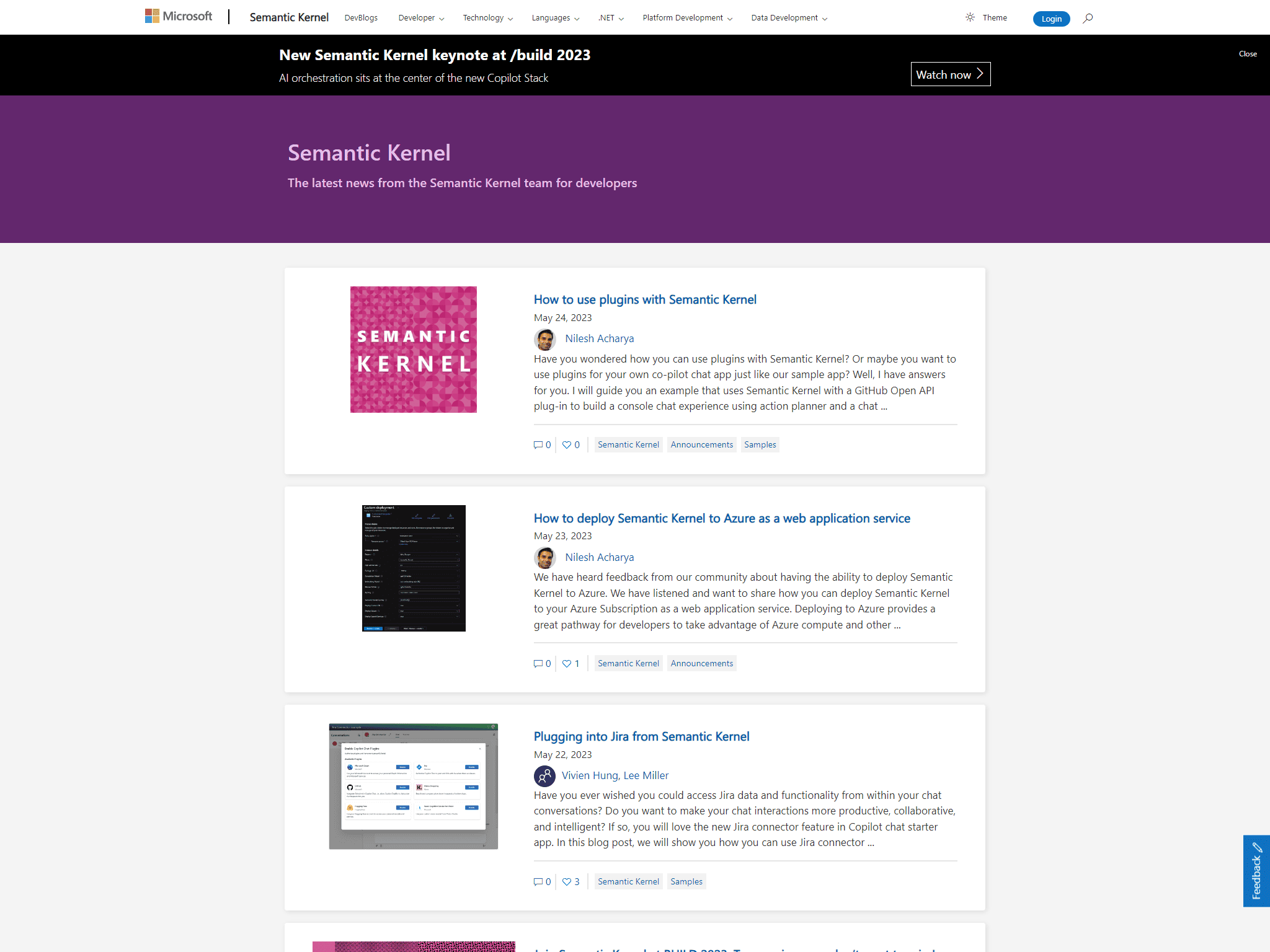Click the group author avatar on Jira post

[544, 776]
